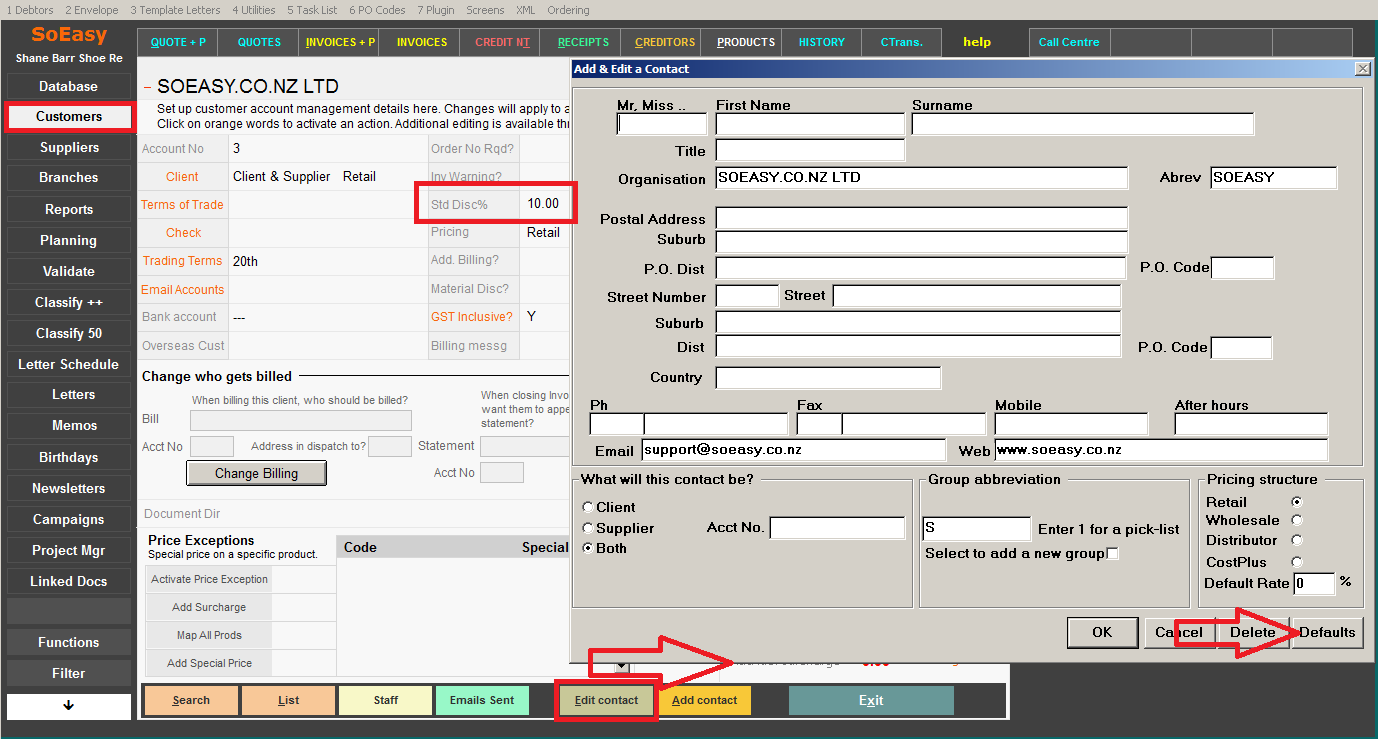This screenshot has width=1378, height=739.
Task: Open the CREDIT NT tab
Action: pos(502,42)
